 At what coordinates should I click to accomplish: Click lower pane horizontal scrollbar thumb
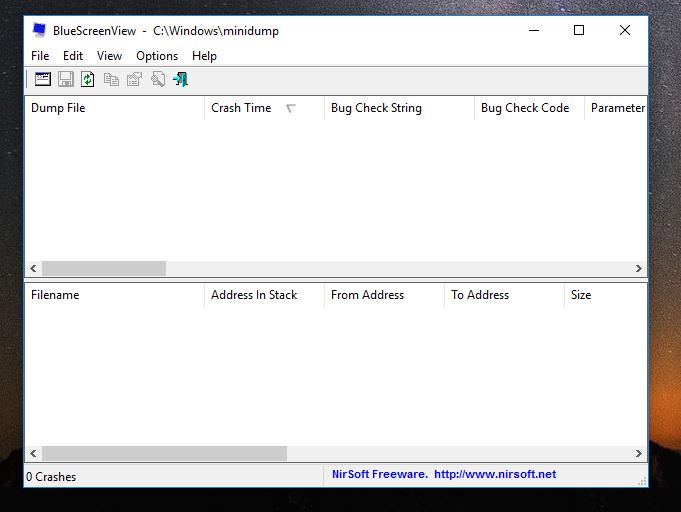click(164, 453)
